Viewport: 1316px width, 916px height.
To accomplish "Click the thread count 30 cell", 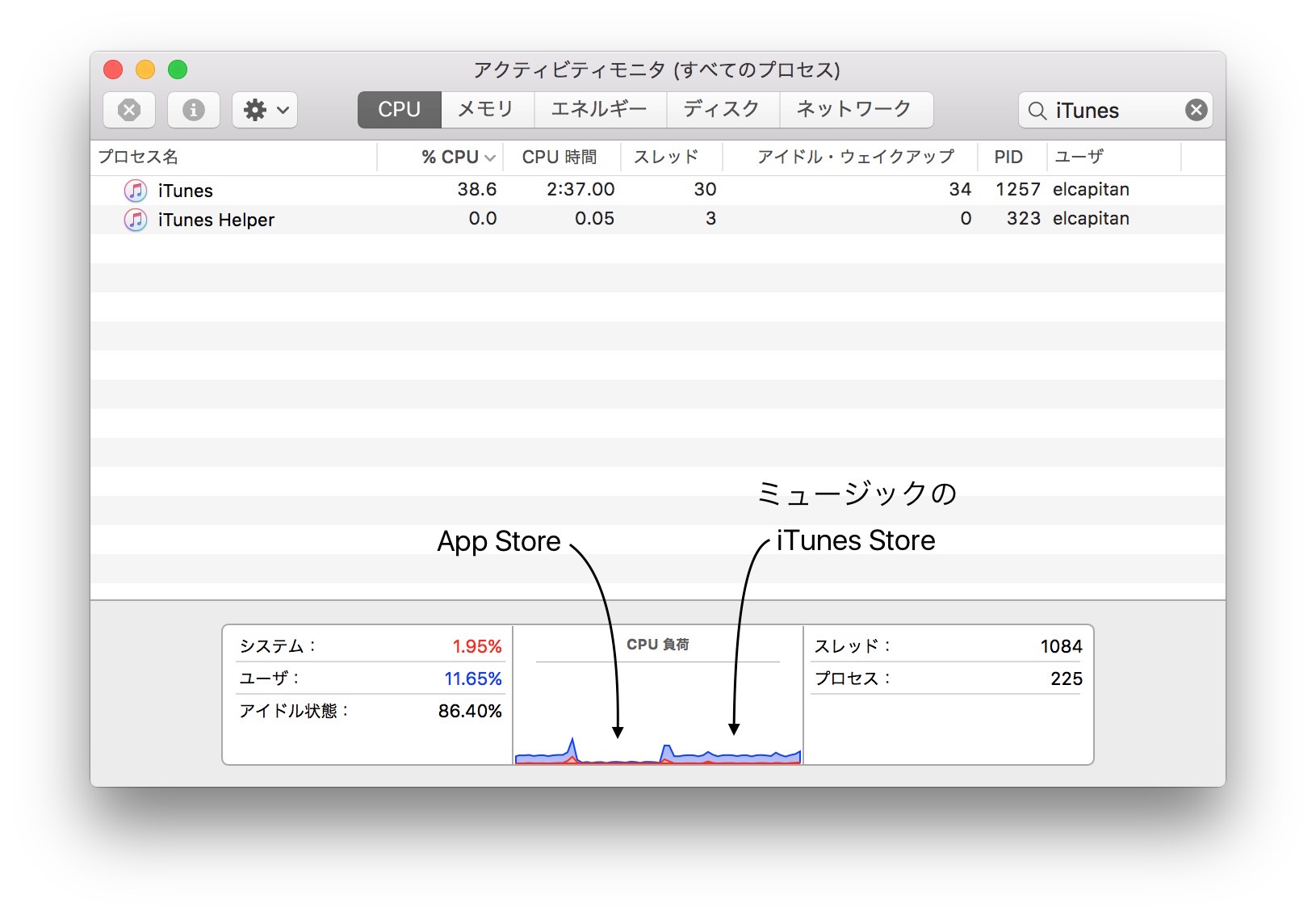I will (x=705, y=189).
